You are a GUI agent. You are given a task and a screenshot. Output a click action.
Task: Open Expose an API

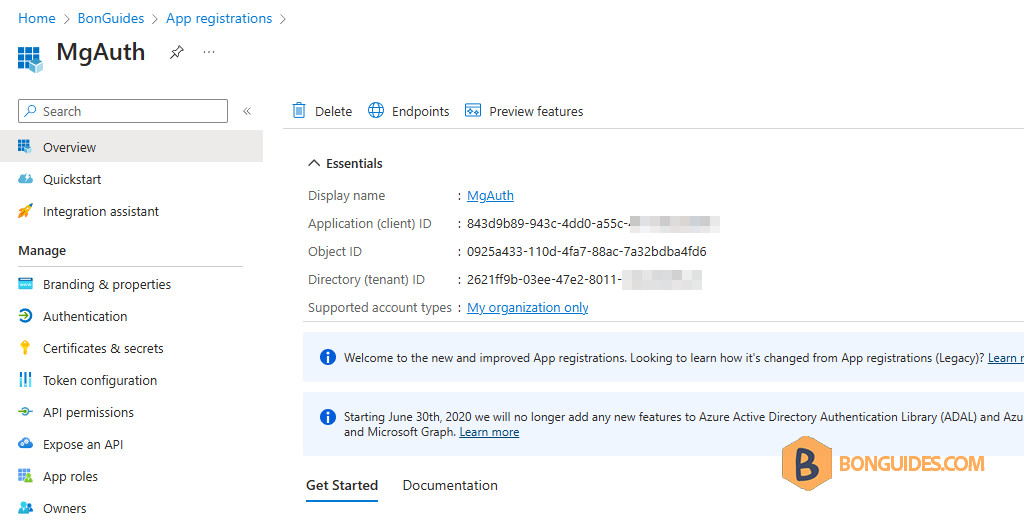click(x=83, y=445)
